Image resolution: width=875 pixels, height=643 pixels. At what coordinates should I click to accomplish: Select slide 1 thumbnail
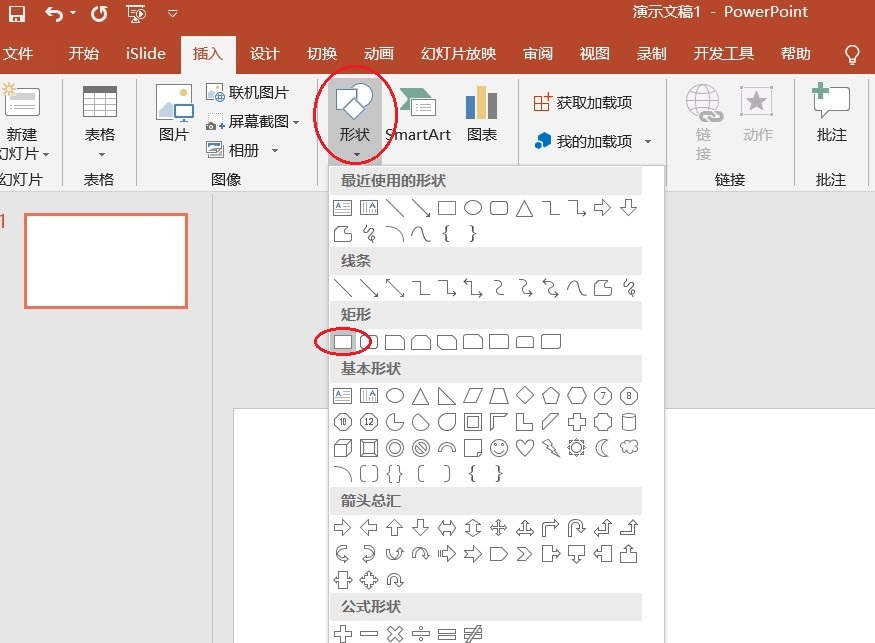tap(106, 261)
